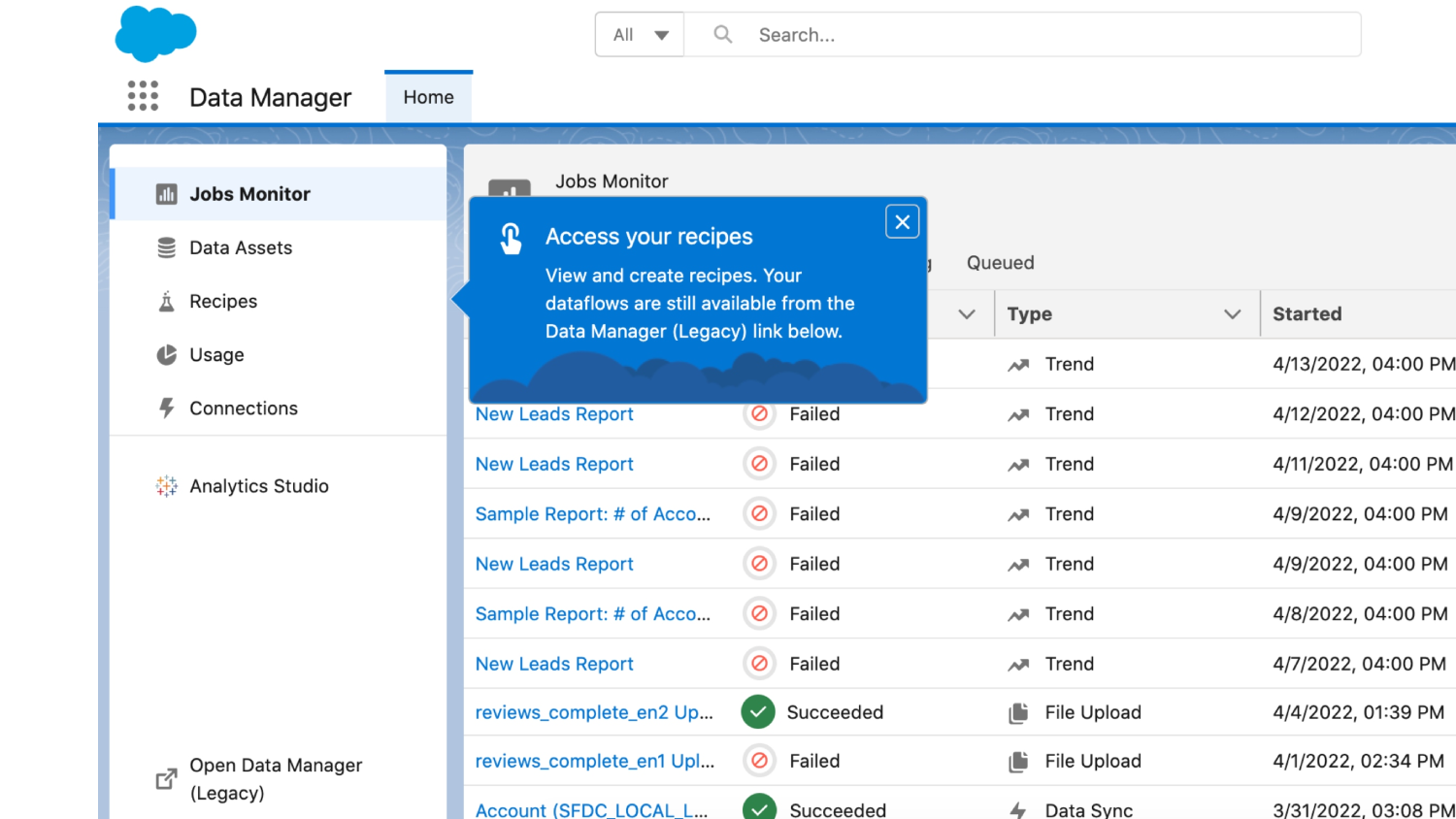1456x819 pixels.
Task: Open Data Manager (Legacy) external link
Action: (275, 778)
